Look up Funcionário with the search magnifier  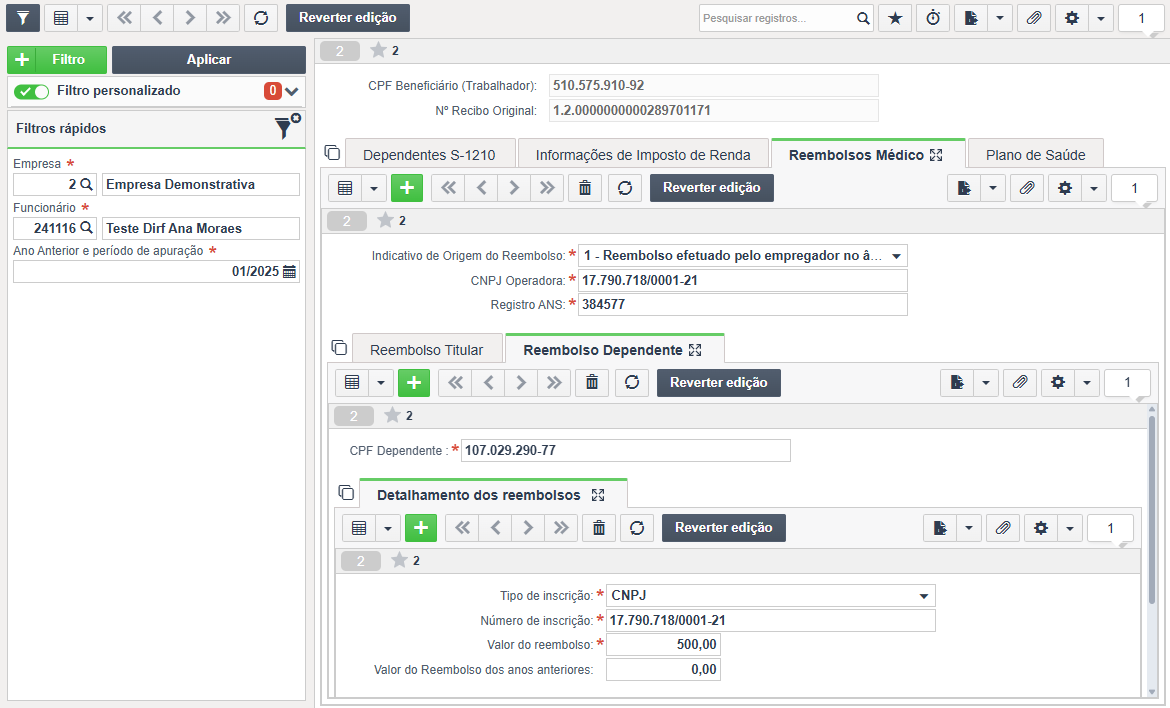pyautogui.click(x=87, y=228)
